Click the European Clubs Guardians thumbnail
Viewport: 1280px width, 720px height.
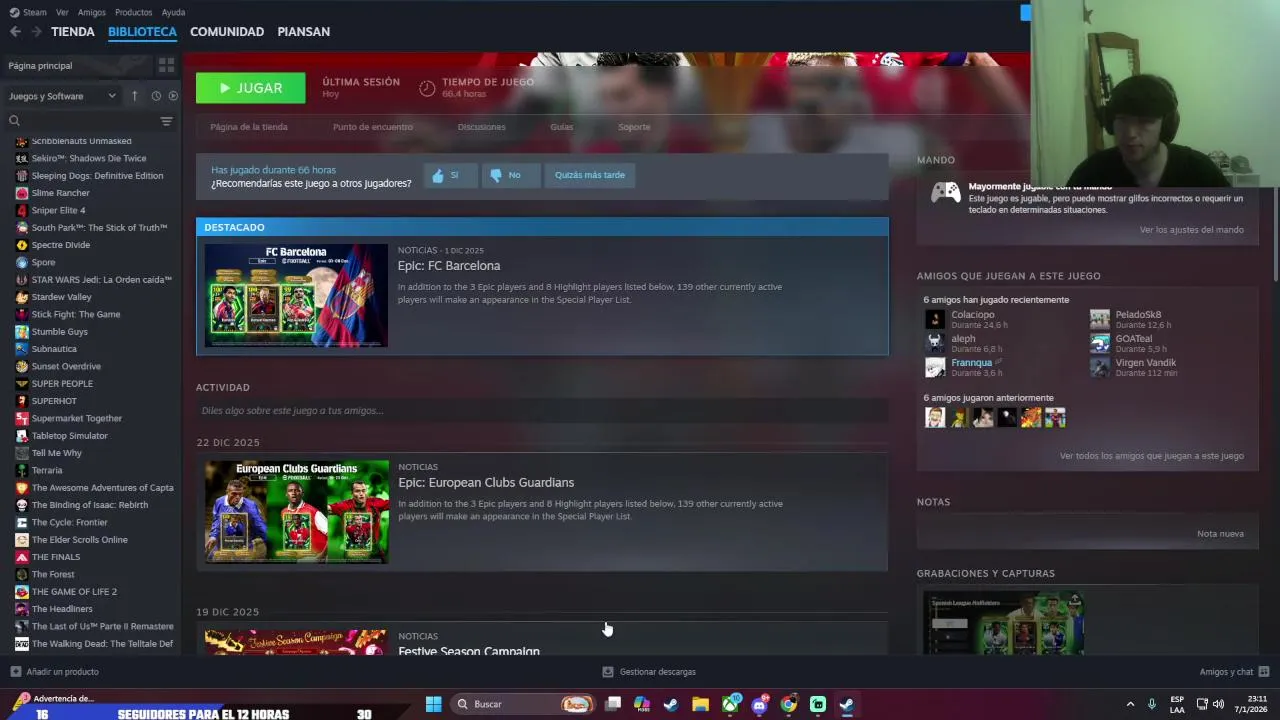click(297, 512)
